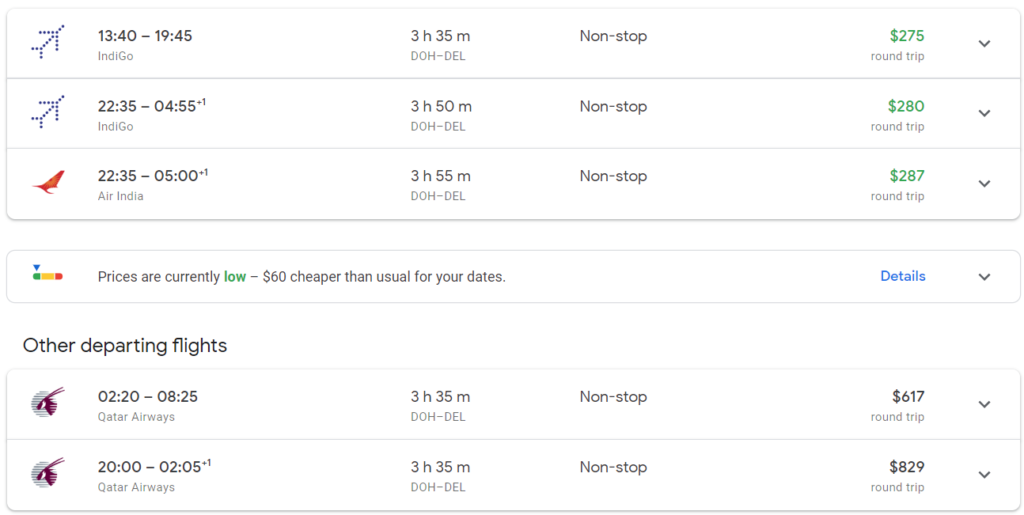This screenshot has width=1024, height=515.
Task: Click the IndiGo logo on the 13:40 flight
Action: 47,43
